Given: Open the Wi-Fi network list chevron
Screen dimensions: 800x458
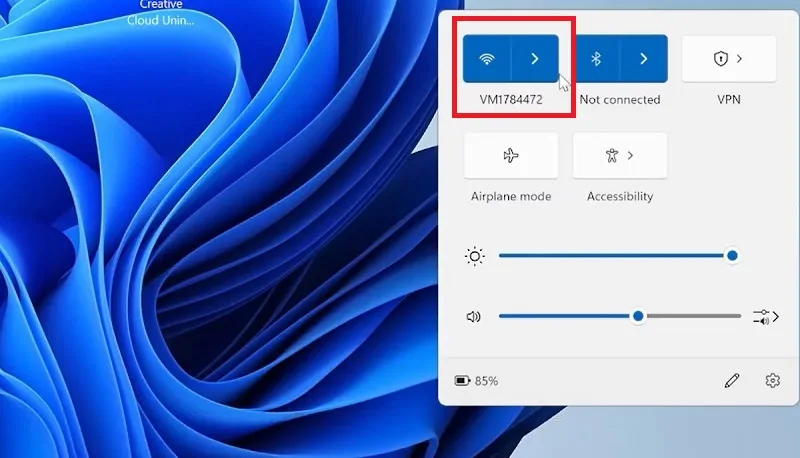Looking at the screenshot, I should pyautogui.click(x=535, y=59).
